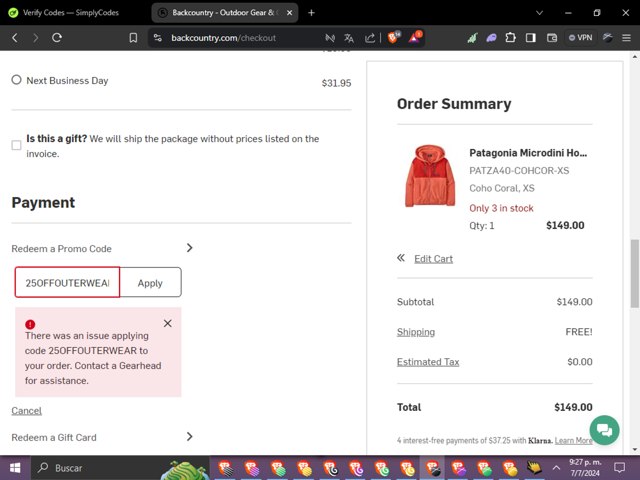Open the Brave Wallet icon
640x480 pixels.
pyautogui.click(x=552, y=38)
